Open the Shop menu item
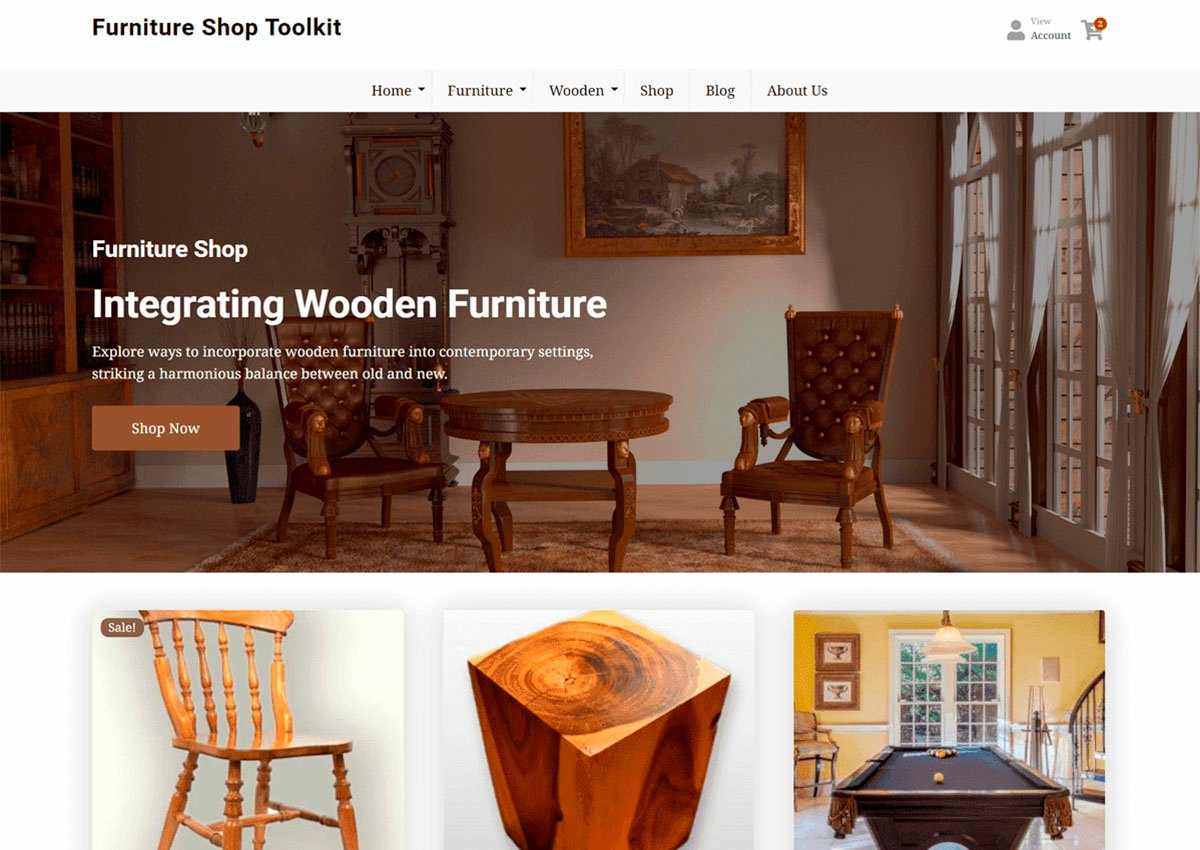 (657, 90)
